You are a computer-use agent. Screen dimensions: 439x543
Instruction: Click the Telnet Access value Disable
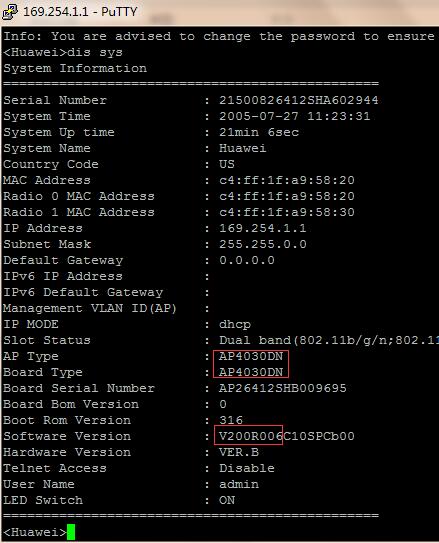247,468
